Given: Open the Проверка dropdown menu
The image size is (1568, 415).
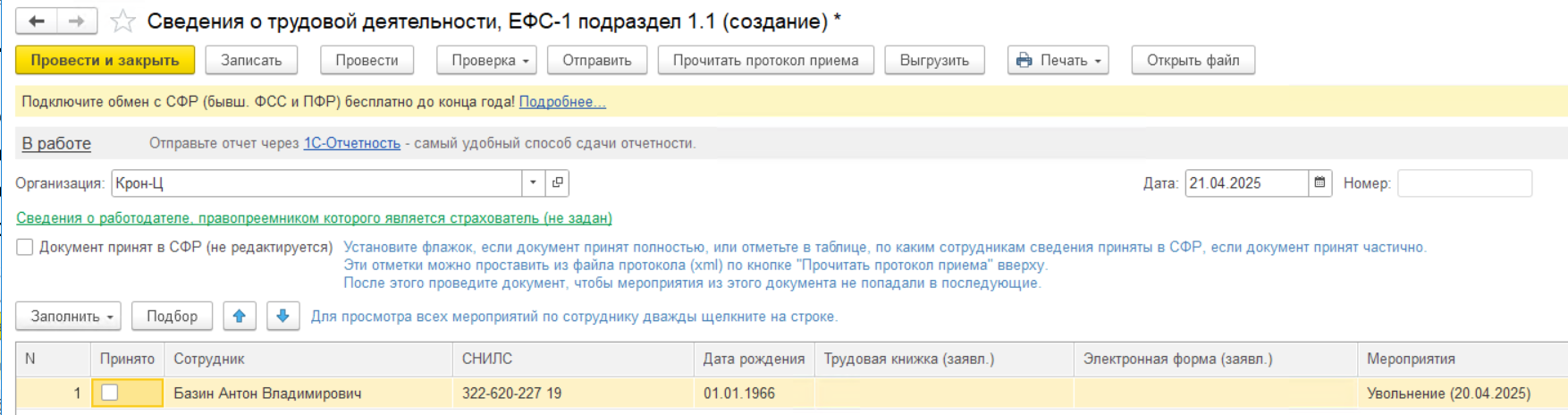Looking at the screenshot, I should click(x=486, y=60).
